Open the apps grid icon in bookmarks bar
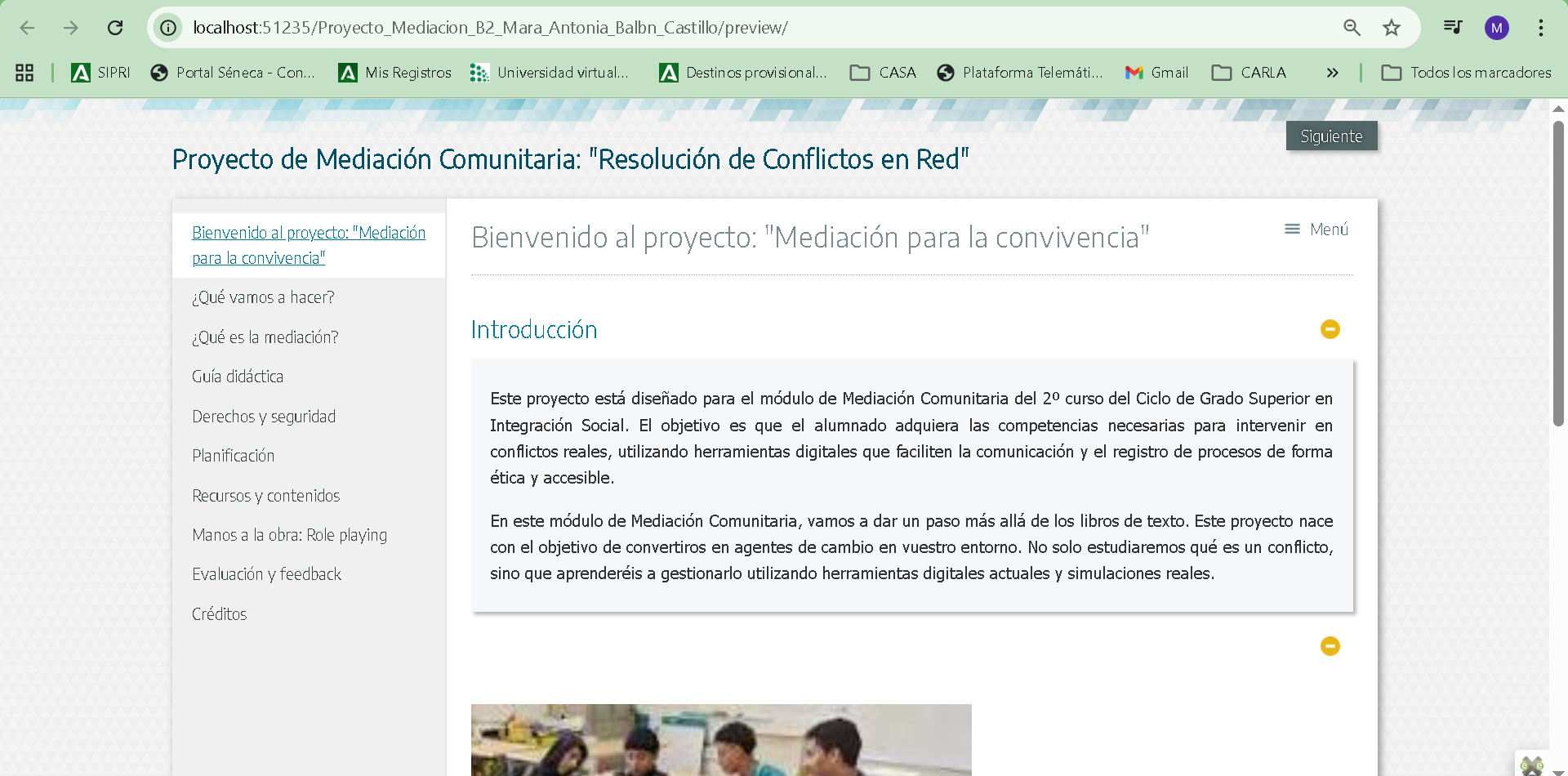1568x776 pixels. (24, 73)
